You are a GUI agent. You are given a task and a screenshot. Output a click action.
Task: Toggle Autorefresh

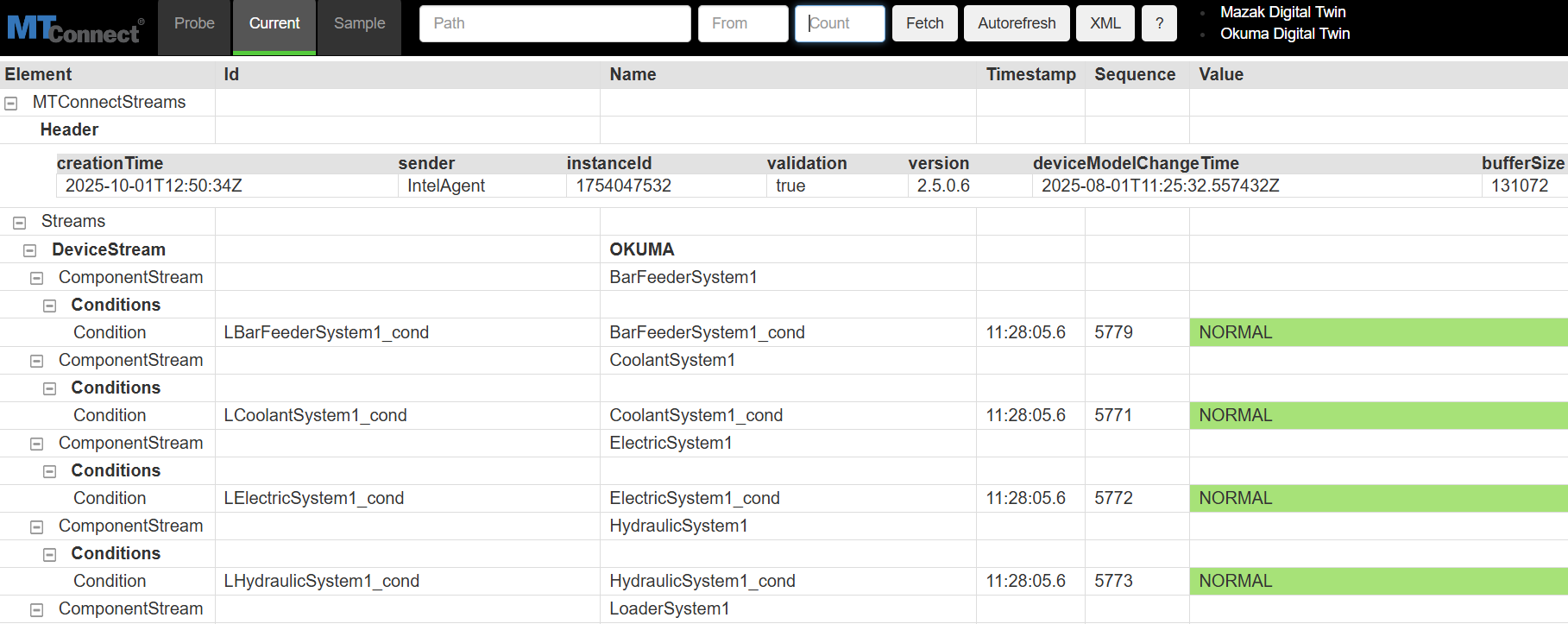pos(1016,24)
